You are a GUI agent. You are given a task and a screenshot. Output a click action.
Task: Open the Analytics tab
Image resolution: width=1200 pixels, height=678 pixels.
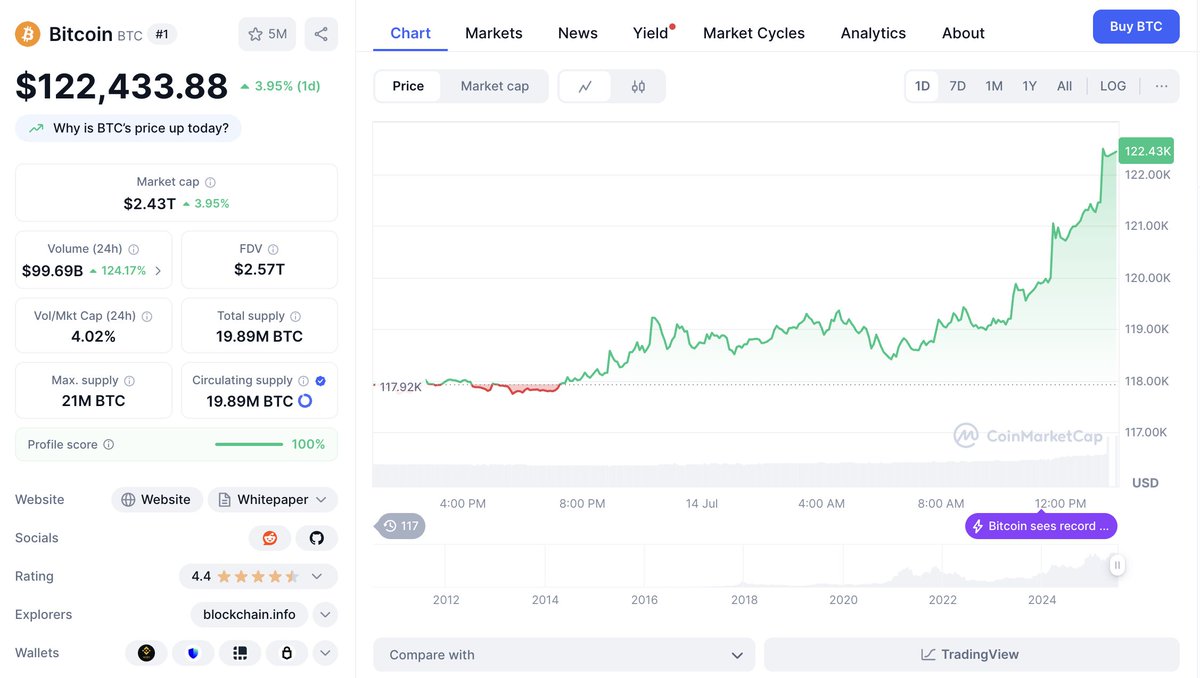873,33
